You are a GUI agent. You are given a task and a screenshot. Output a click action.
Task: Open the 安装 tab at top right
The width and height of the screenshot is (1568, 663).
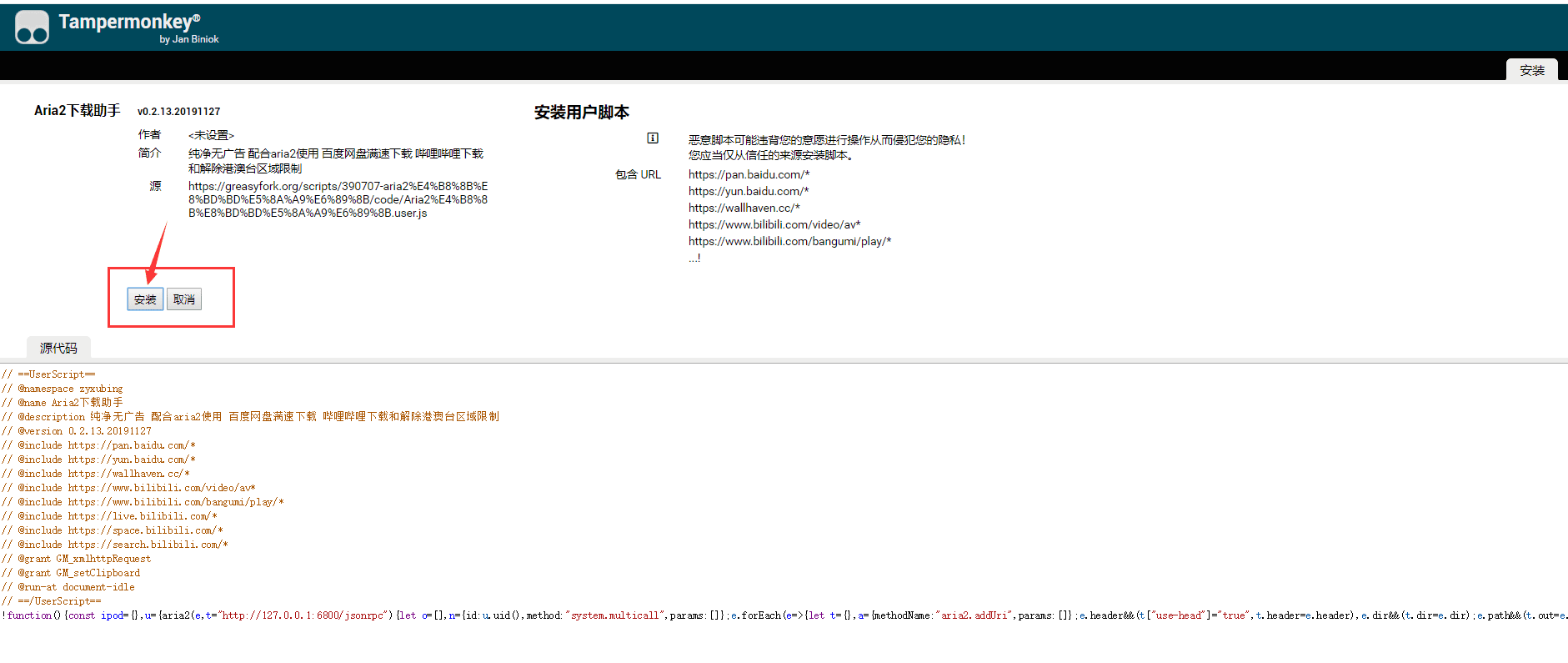click(1532, 70)
